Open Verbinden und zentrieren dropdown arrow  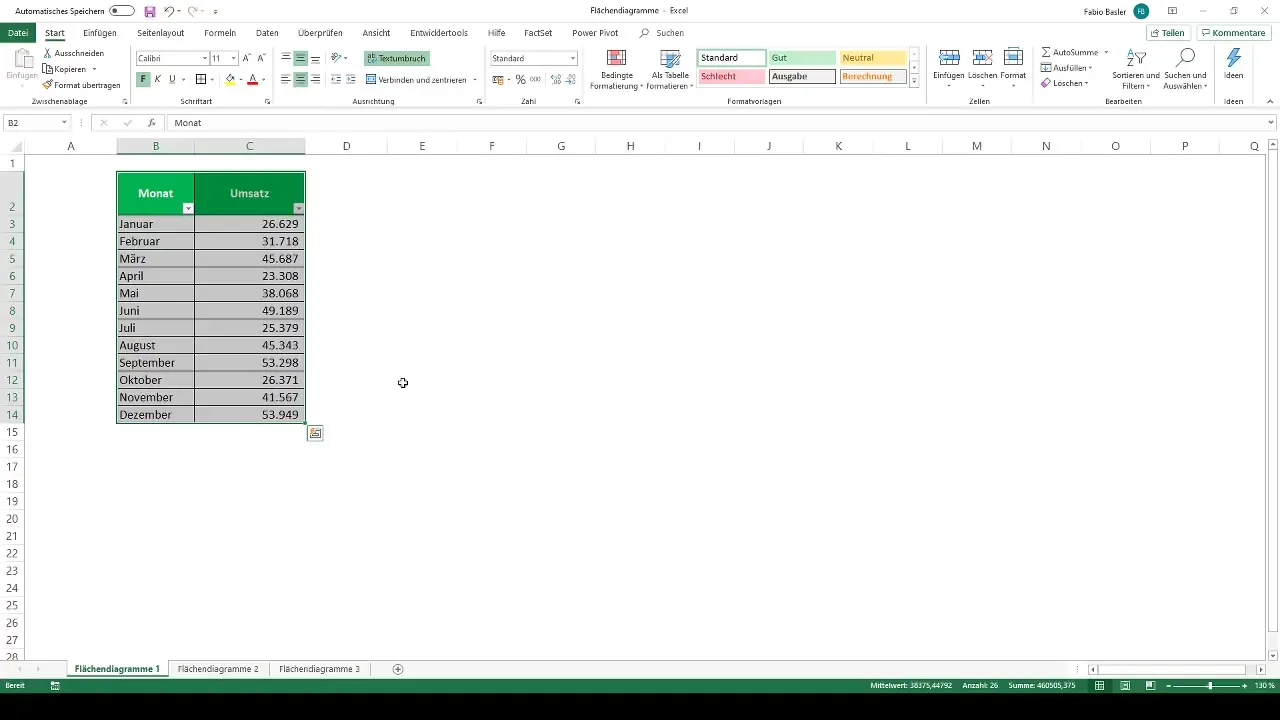click(x=474, y=79)
